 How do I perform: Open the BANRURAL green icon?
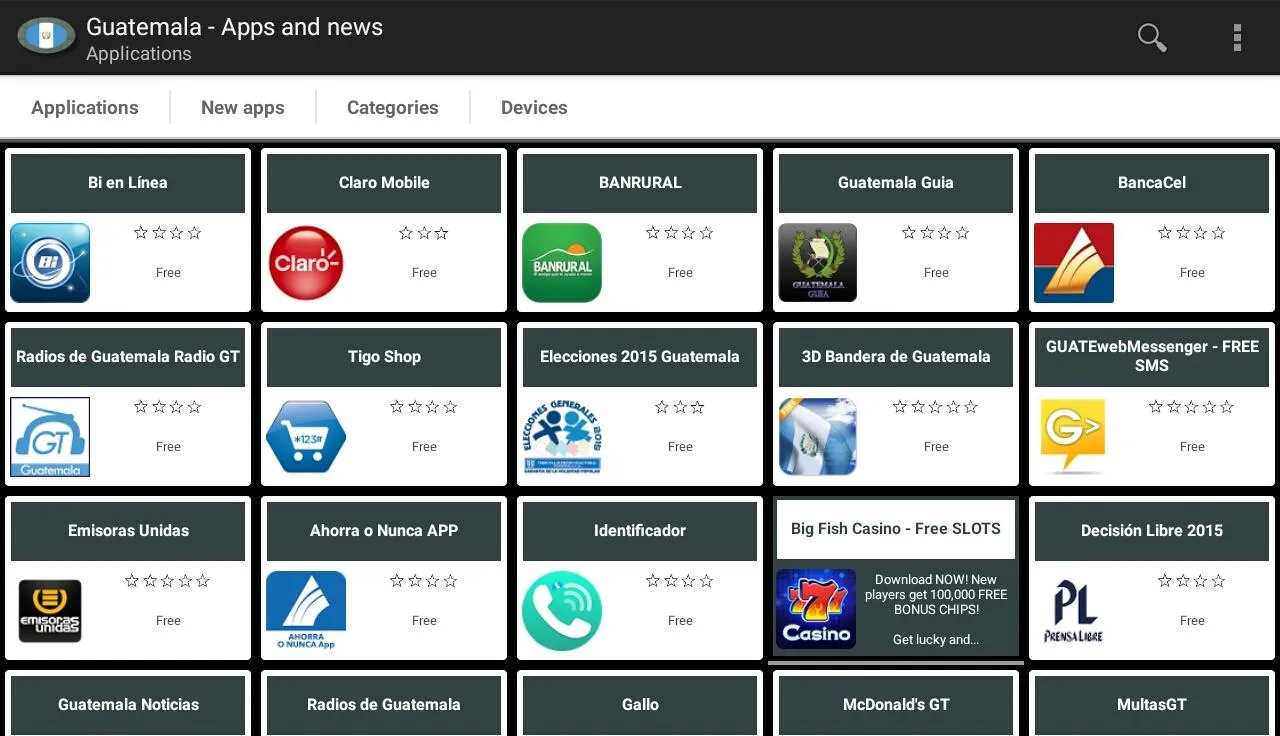pyautogui.click(x=562, y=263)
